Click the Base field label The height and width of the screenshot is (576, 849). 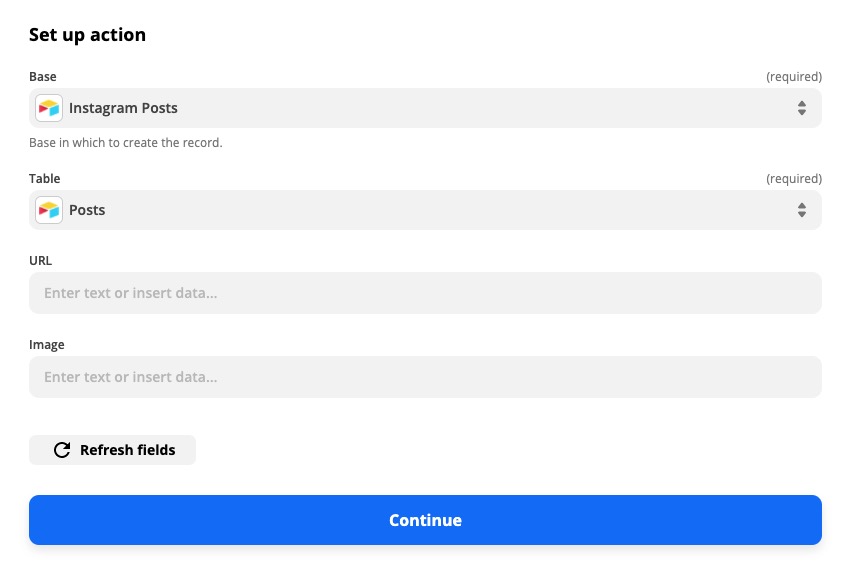pyautogui.click(x=43, y=76)
